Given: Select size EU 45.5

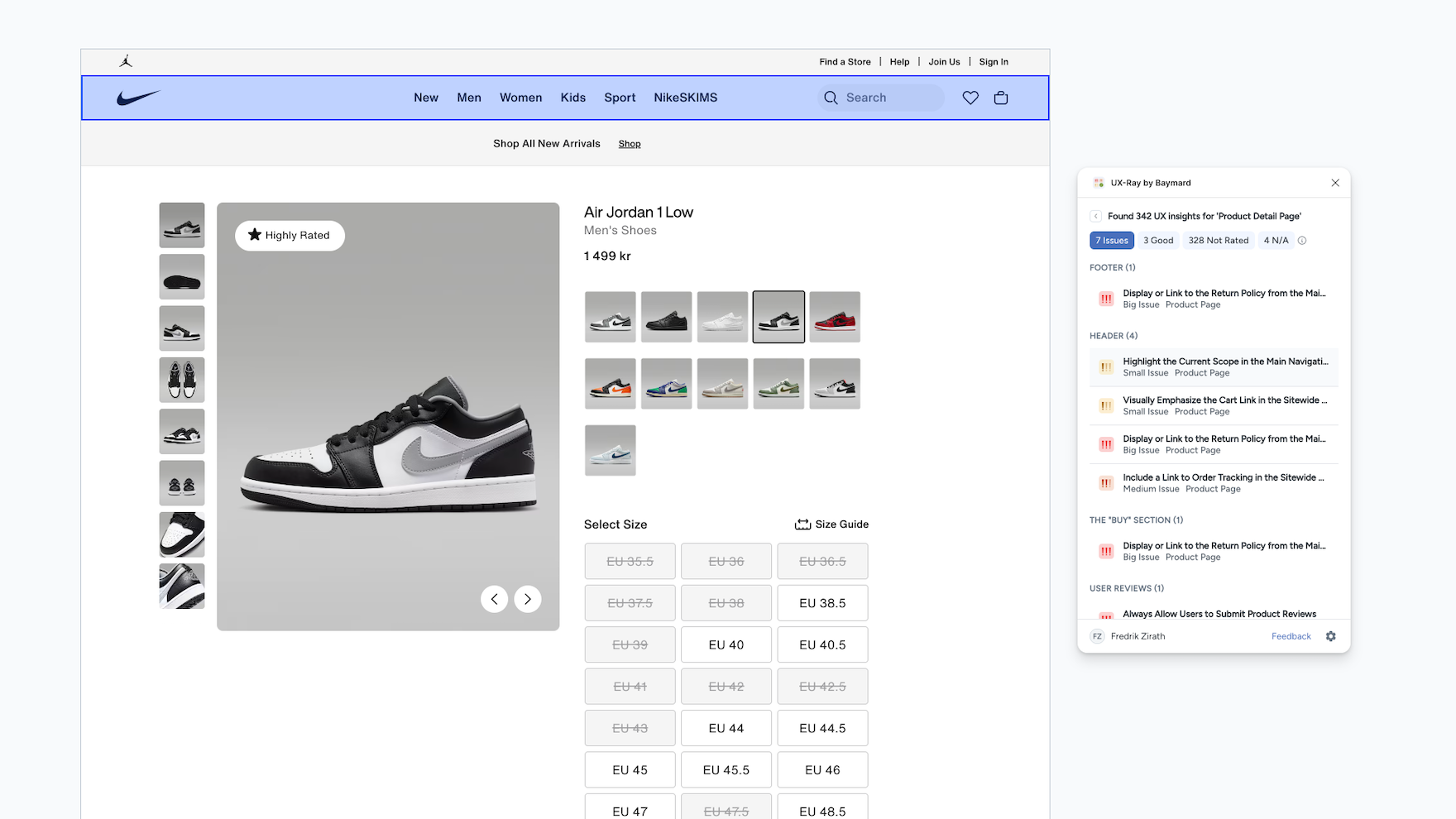Looking at the screenshot, I should point(726,769).
